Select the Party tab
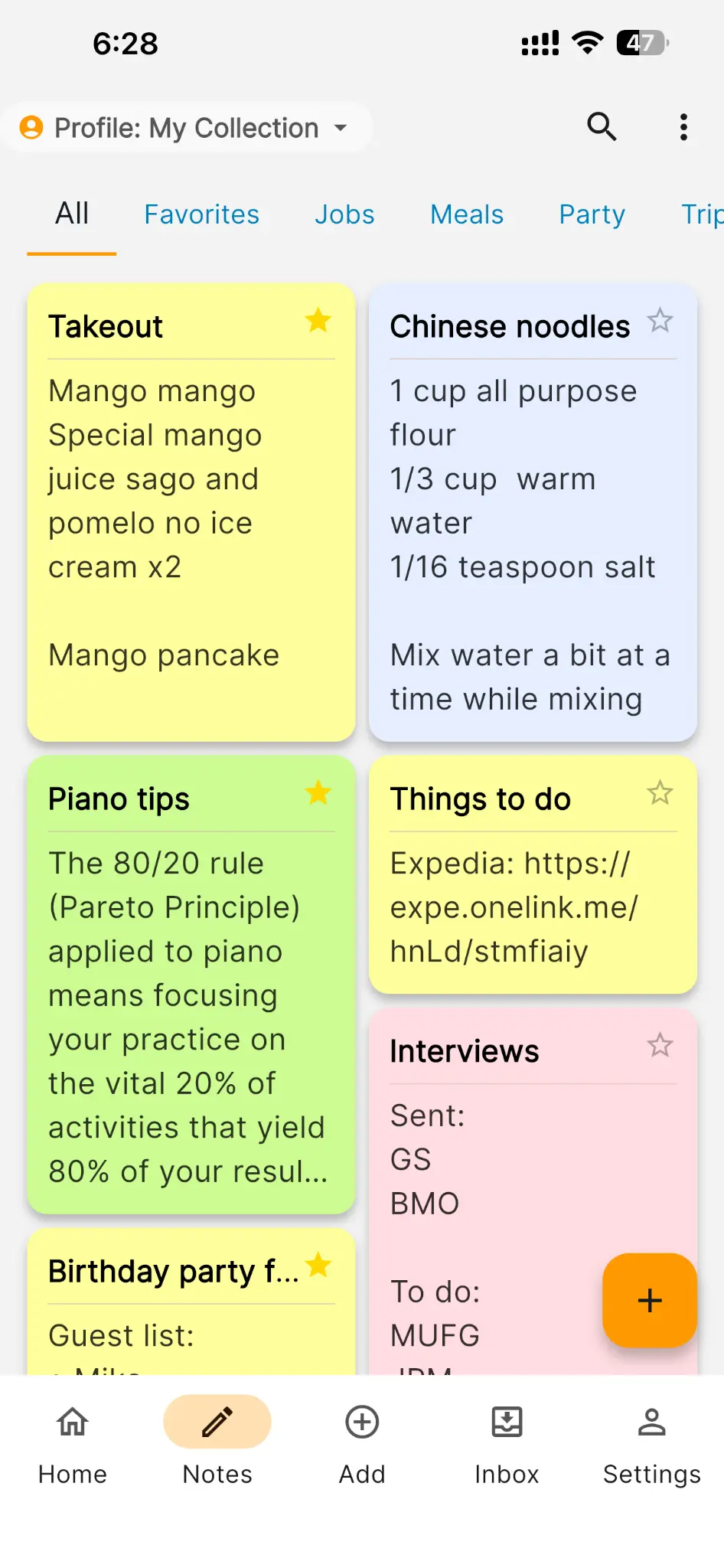This screenshot has height=1568, width=724. 592,214
